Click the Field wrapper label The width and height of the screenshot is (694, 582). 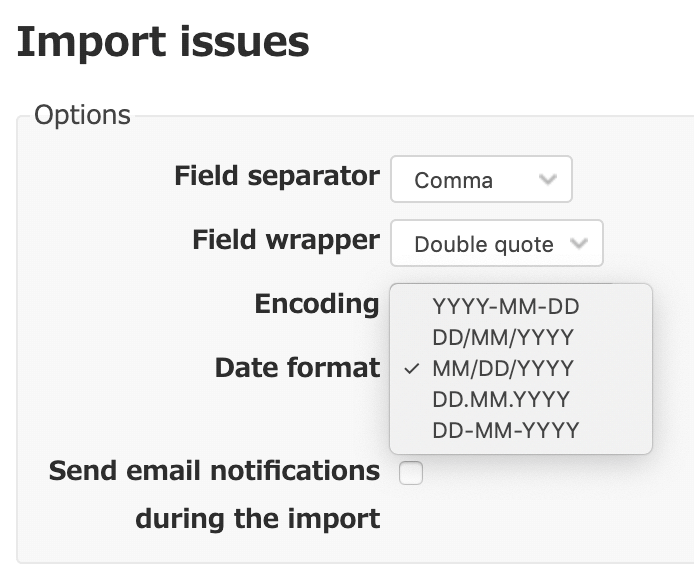point(286,240)
